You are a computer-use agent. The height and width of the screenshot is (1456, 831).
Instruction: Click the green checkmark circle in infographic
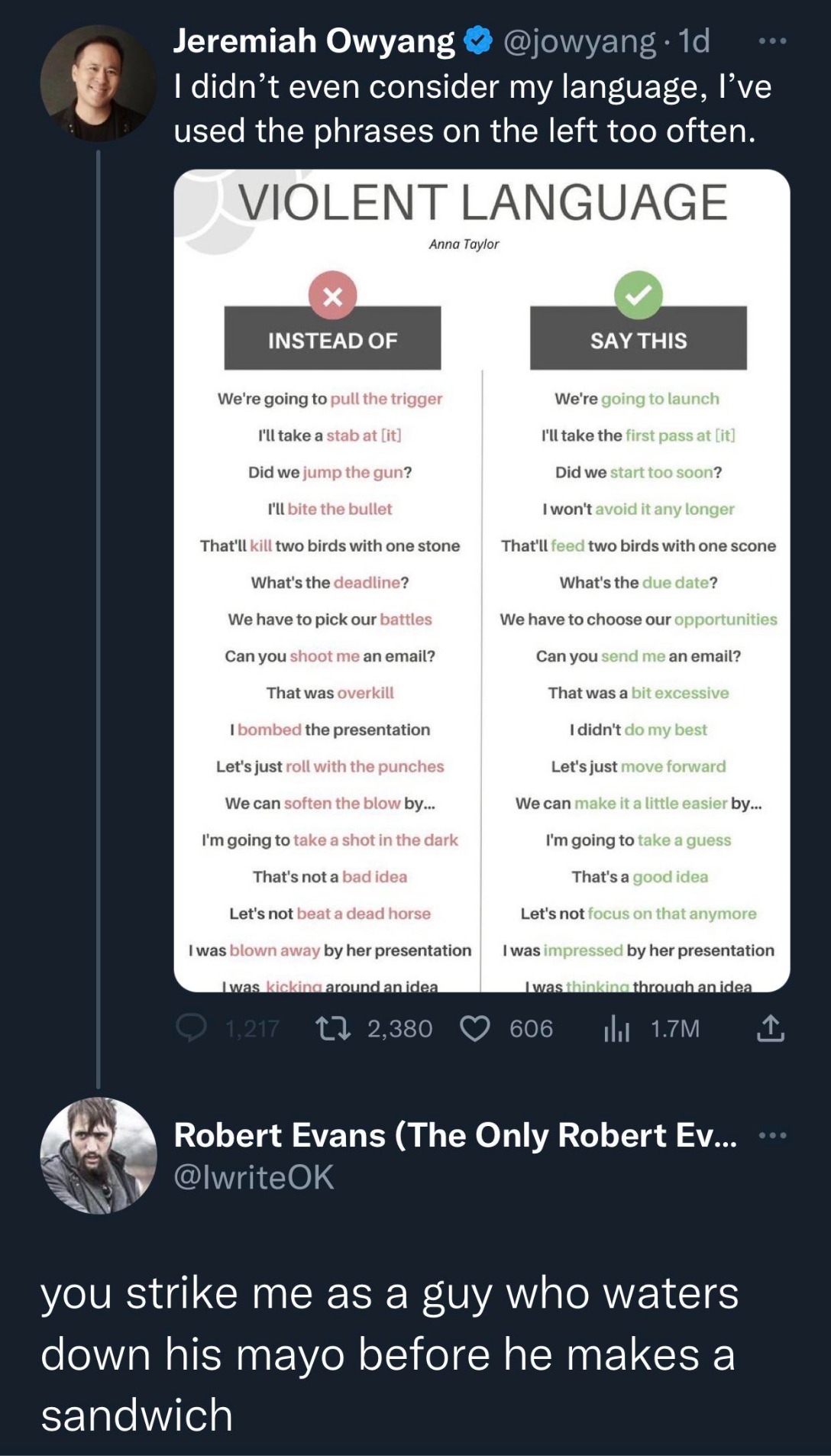639,295
